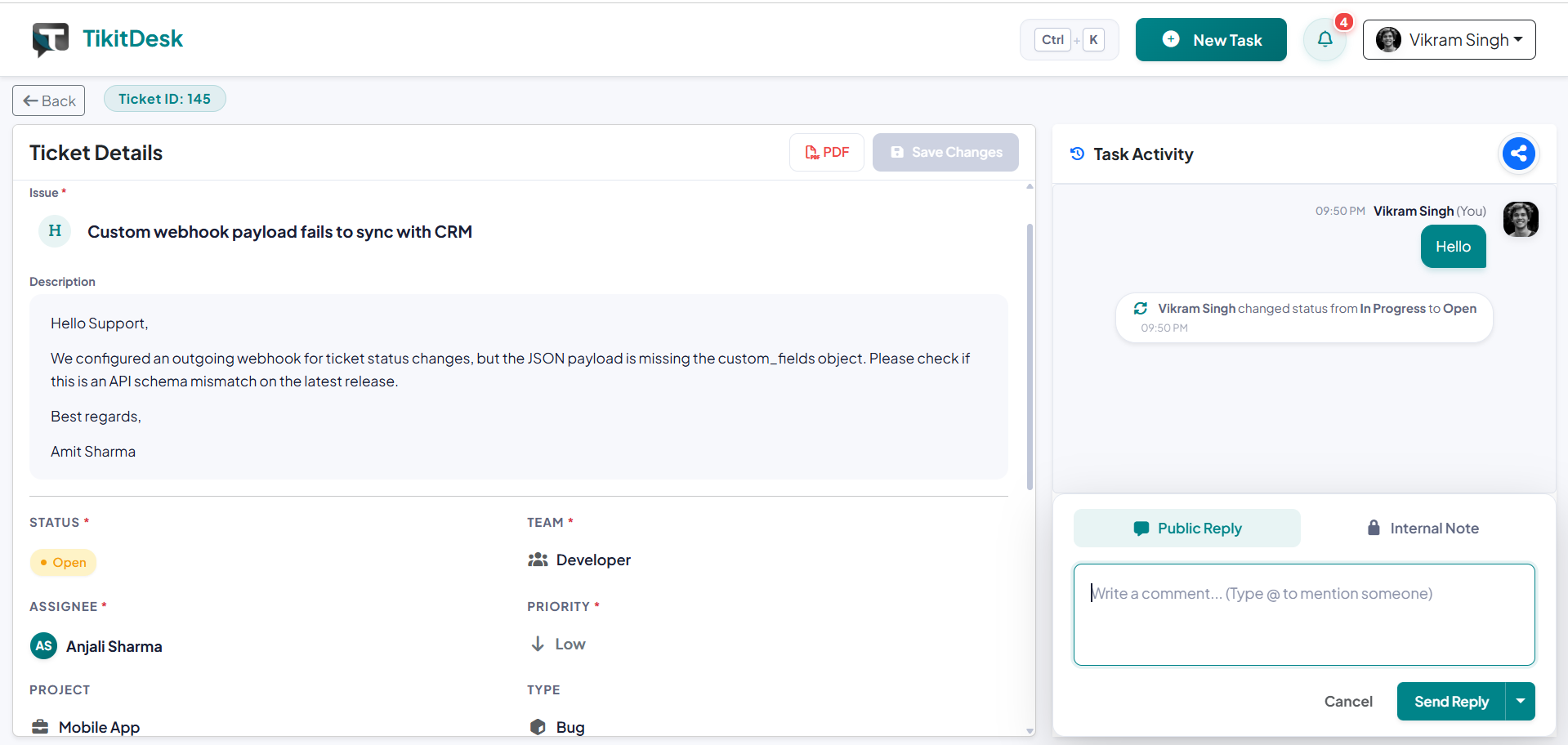Cancel the reply
This screenshot has height=745, width=1568.
pos(1348,701)
